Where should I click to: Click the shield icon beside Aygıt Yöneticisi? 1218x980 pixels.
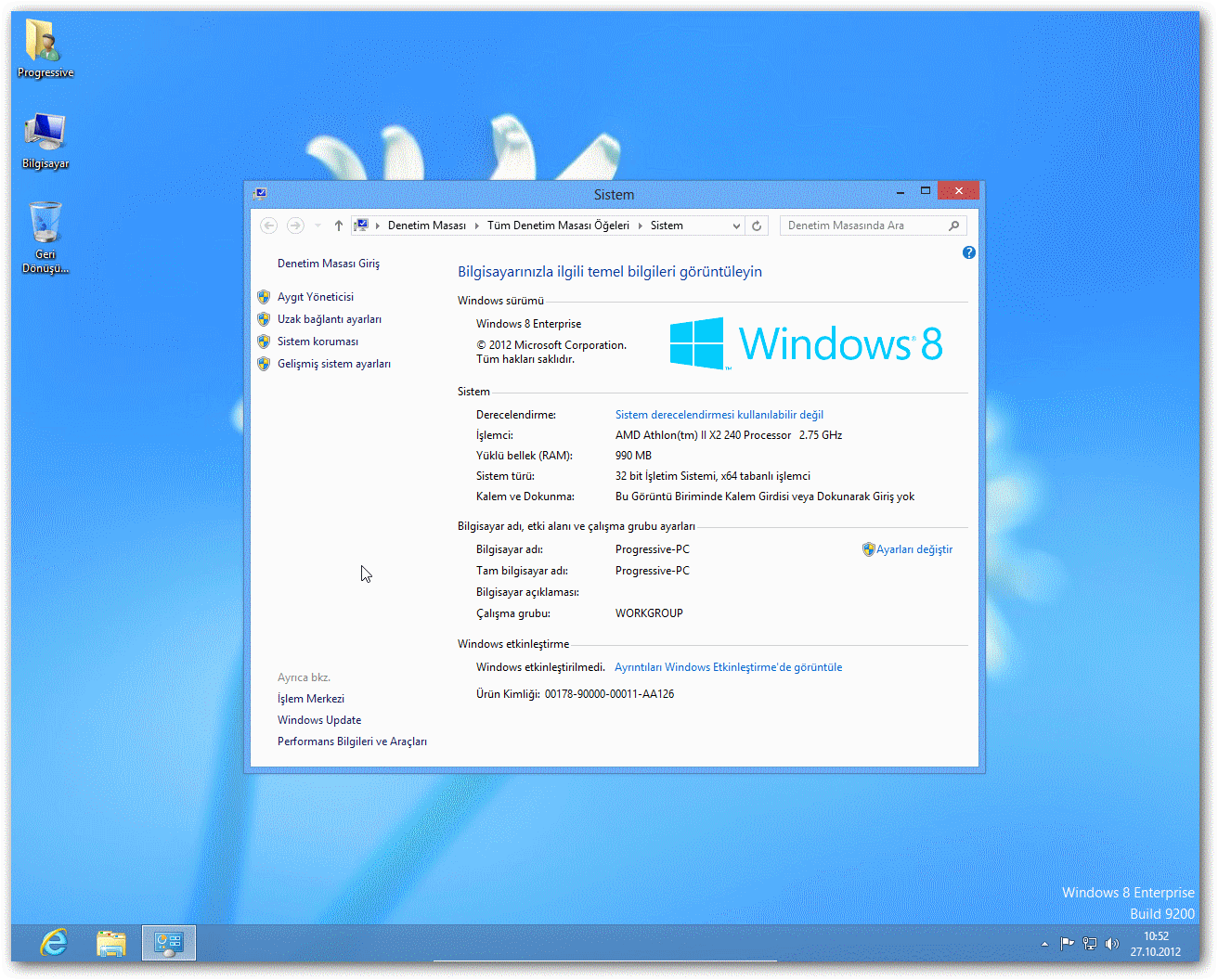pos(264,297)
